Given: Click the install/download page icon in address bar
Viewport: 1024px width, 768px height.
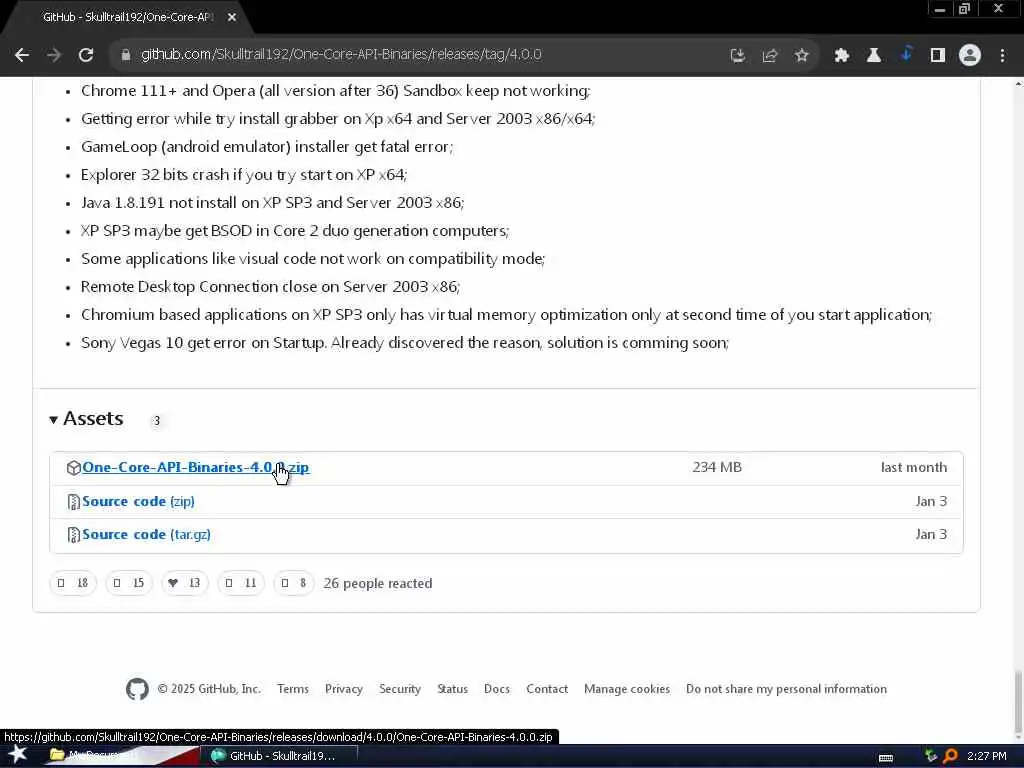Looking at the screenshot, I should click(737, 56).
